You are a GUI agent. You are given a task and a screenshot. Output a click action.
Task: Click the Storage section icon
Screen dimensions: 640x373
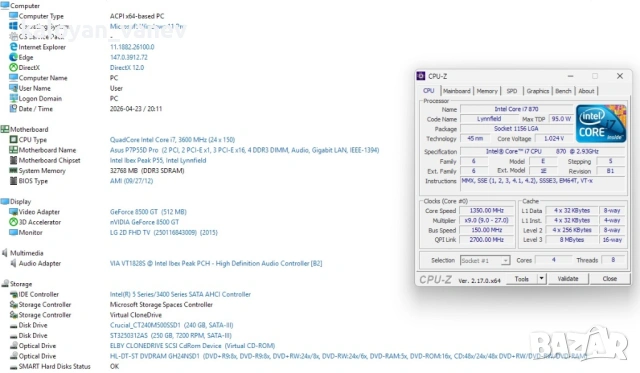[5, 284]
